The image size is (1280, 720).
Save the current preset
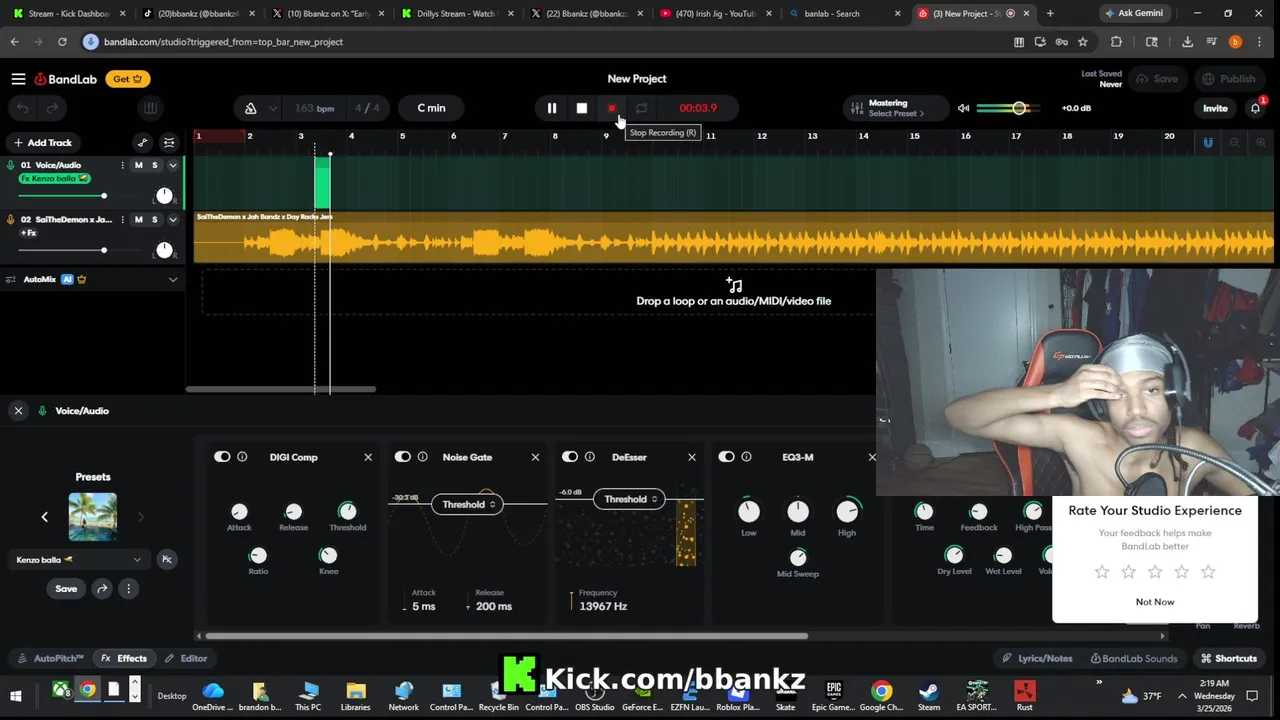(x=66, y=589)
